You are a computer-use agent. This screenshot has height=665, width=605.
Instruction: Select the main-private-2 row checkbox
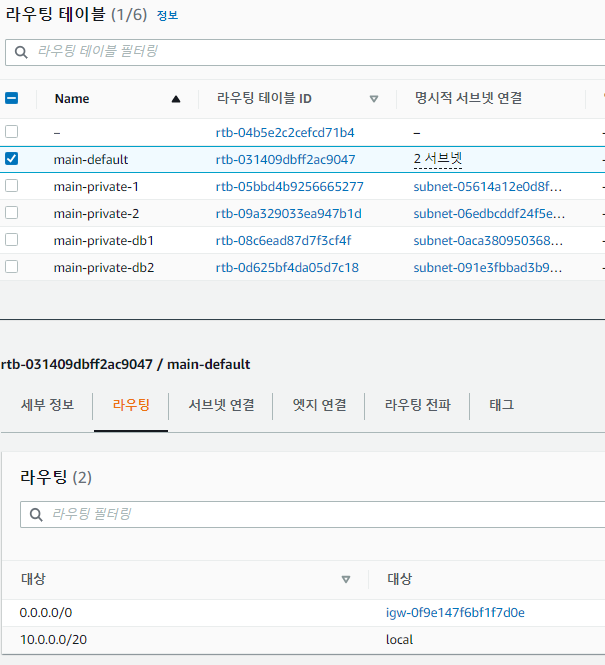11,212
